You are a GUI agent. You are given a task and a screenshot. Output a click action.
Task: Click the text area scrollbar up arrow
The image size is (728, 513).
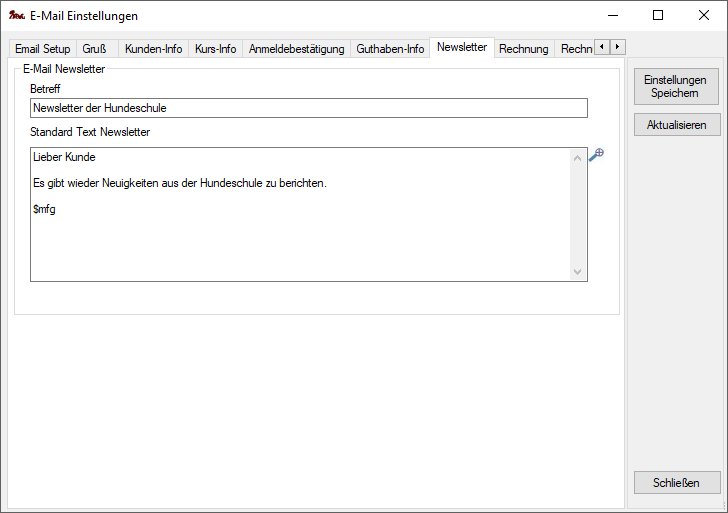click(577, 157)
